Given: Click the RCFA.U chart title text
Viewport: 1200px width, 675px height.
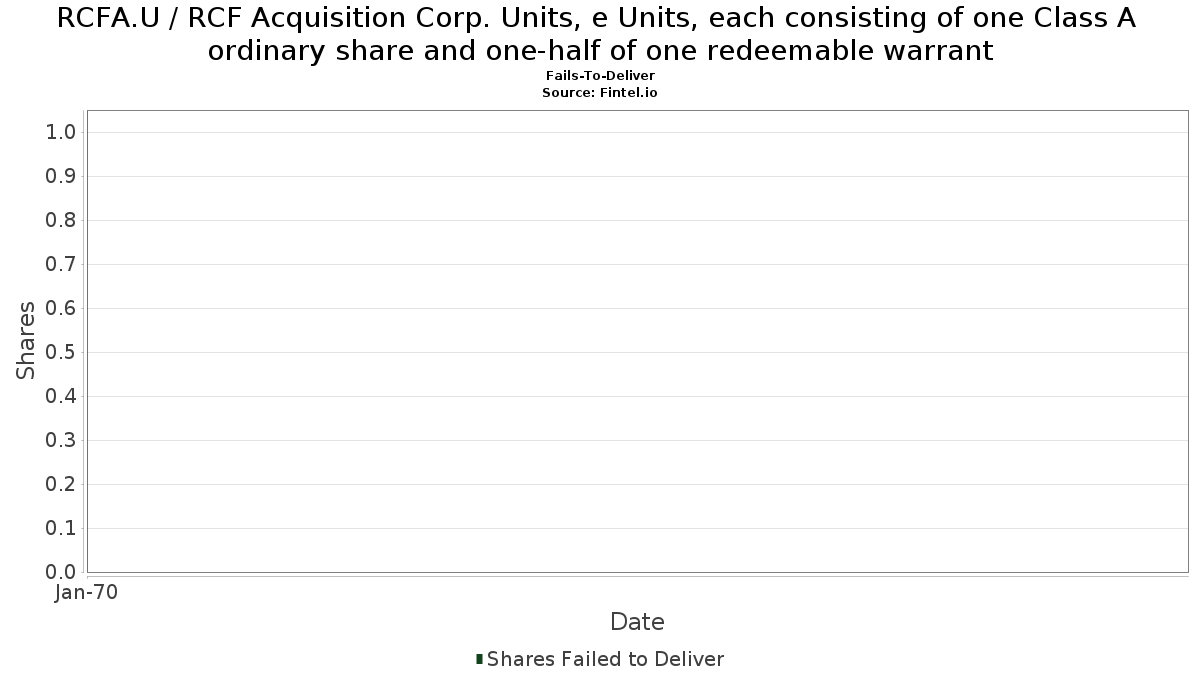Looking at the screenshot, I should [600, 34].
